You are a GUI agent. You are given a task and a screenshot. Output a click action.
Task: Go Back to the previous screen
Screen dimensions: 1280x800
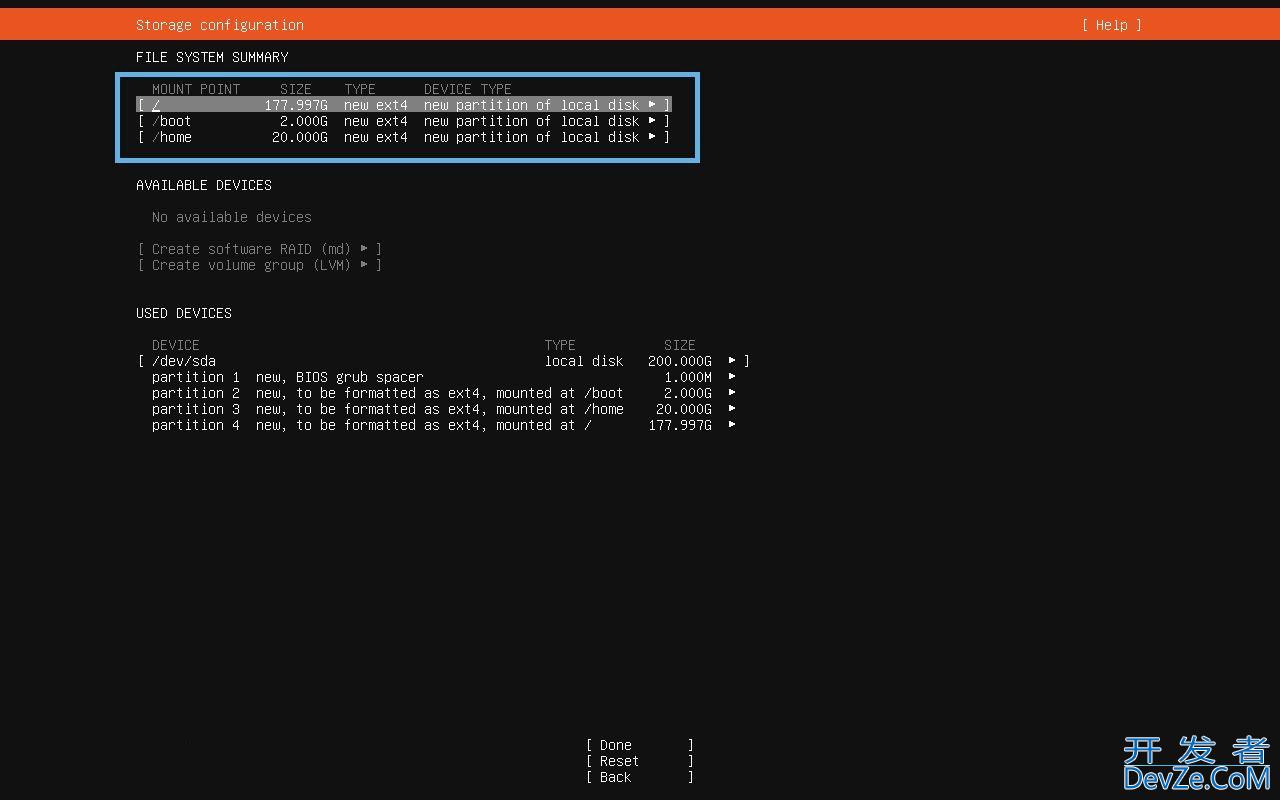pos(640,777)
